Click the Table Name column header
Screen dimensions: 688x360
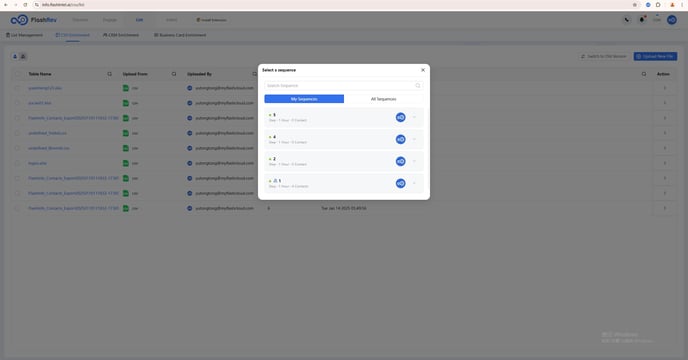click(40, 74)
